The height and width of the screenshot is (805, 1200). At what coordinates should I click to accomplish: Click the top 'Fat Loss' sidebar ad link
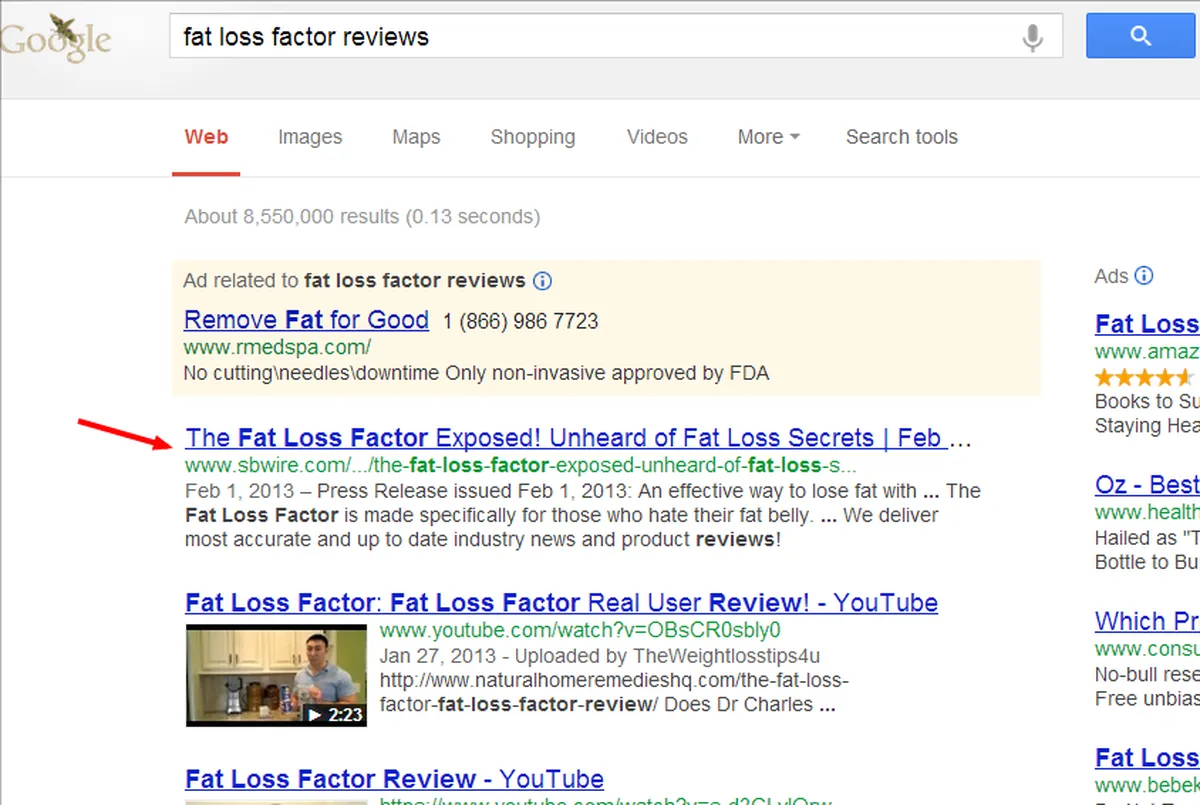(x=1147, y=324)
